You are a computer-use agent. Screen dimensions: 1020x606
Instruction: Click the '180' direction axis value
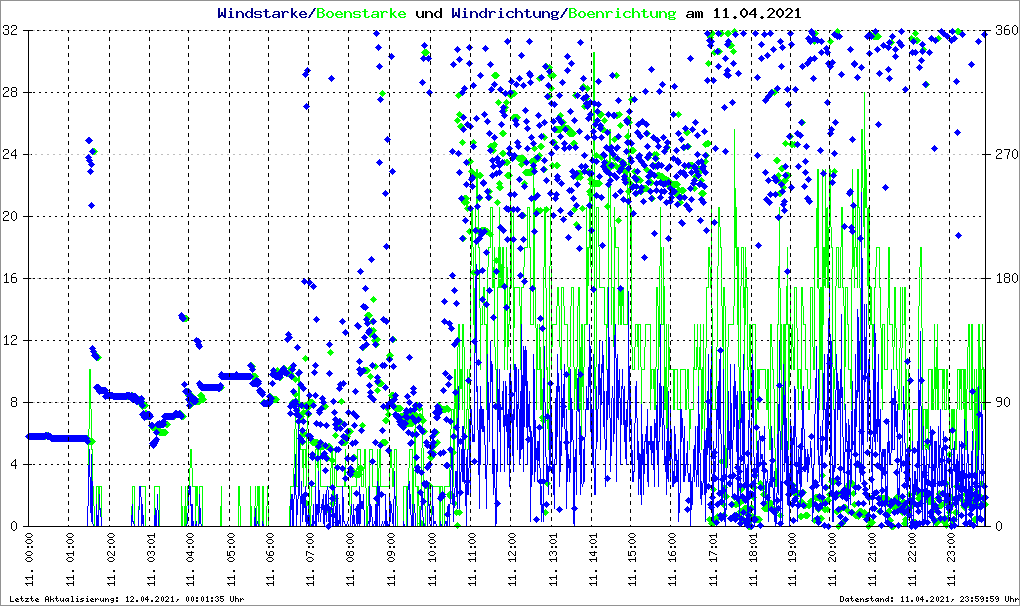pyautogui.click(x=1003, y=279)
